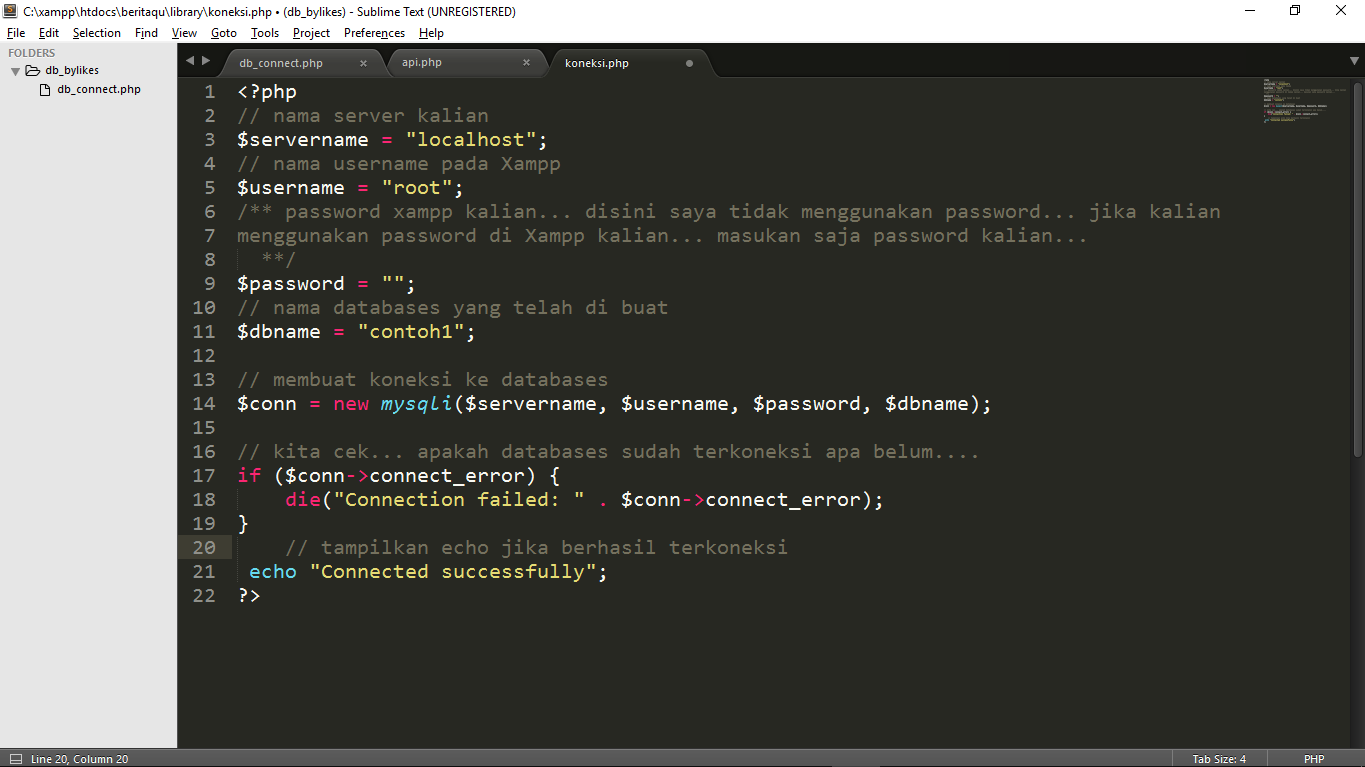Click the forward tab-navigation arrow

[x=207, y=60]
